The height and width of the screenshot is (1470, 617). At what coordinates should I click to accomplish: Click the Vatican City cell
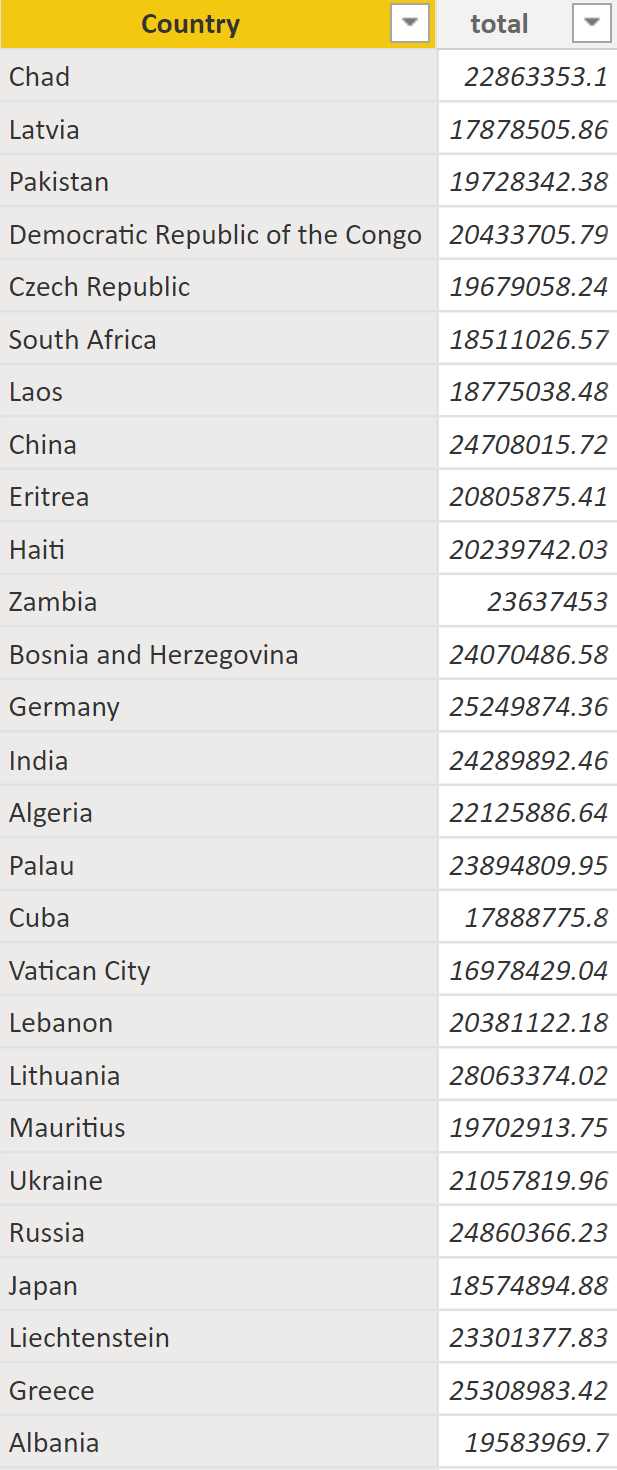coord(80,971)
